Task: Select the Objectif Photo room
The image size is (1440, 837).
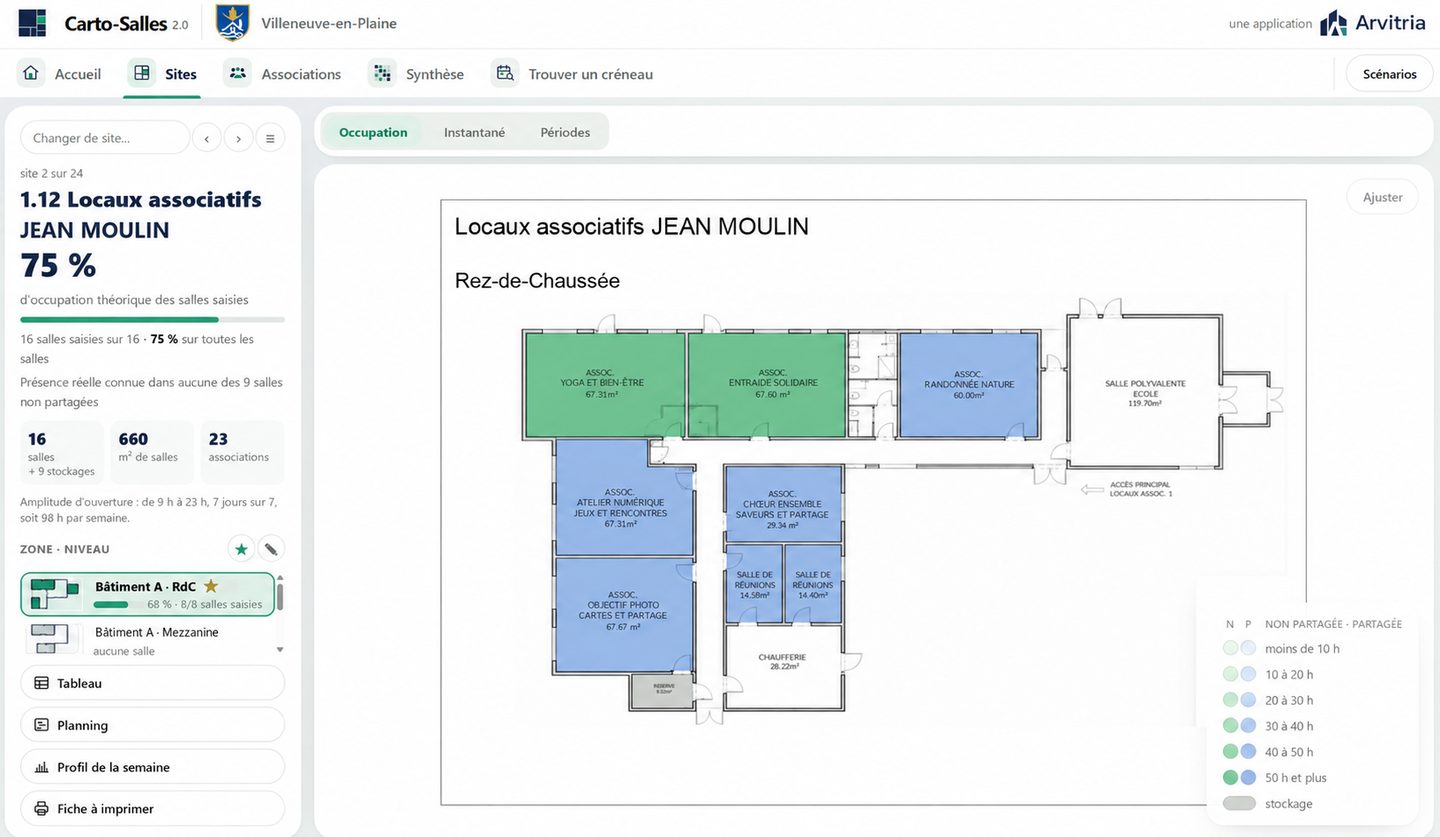Action: click(624, 614)
